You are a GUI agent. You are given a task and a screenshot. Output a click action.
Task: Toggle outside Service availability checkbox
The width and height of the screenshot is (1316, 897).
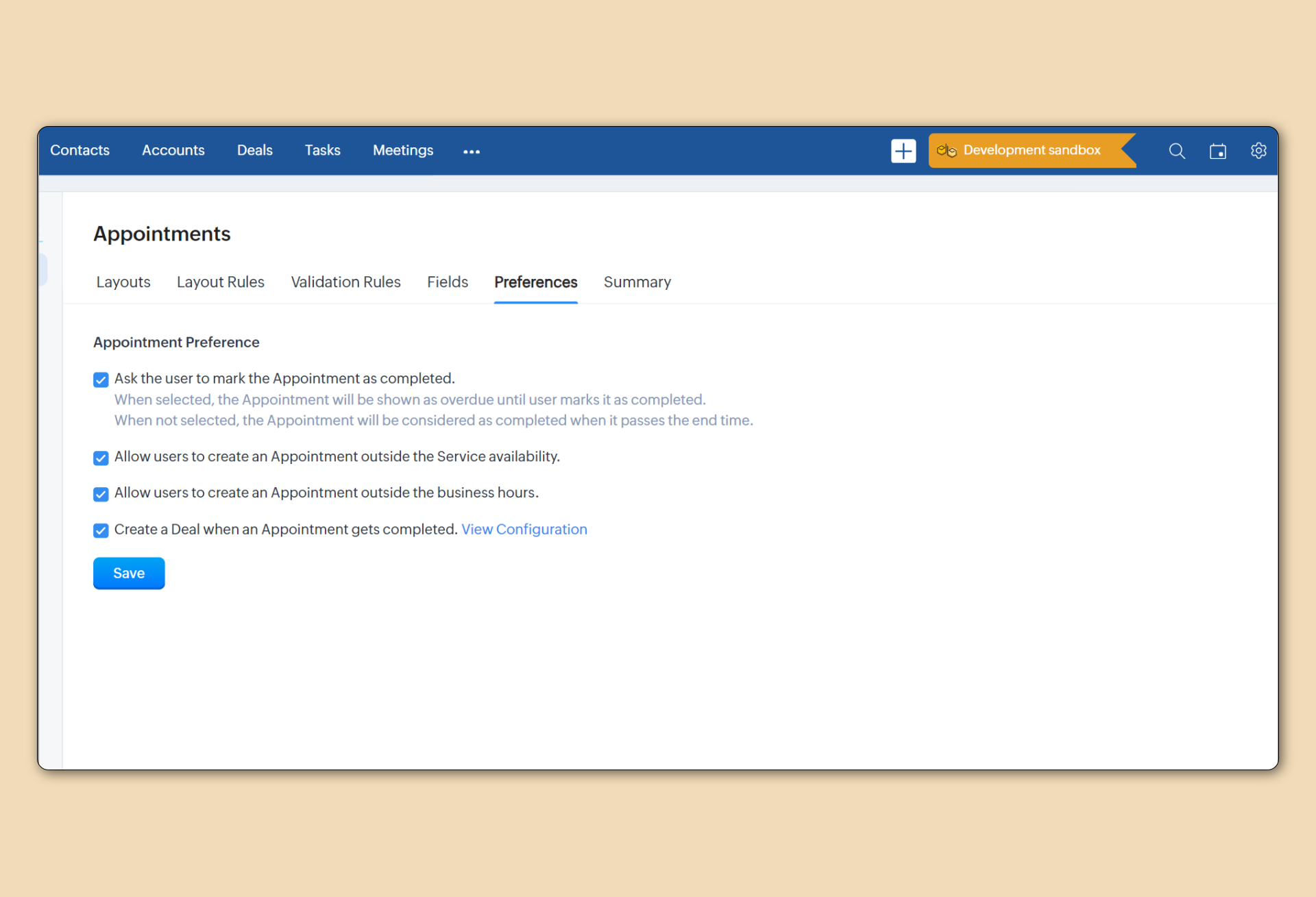tap(101, 458)
